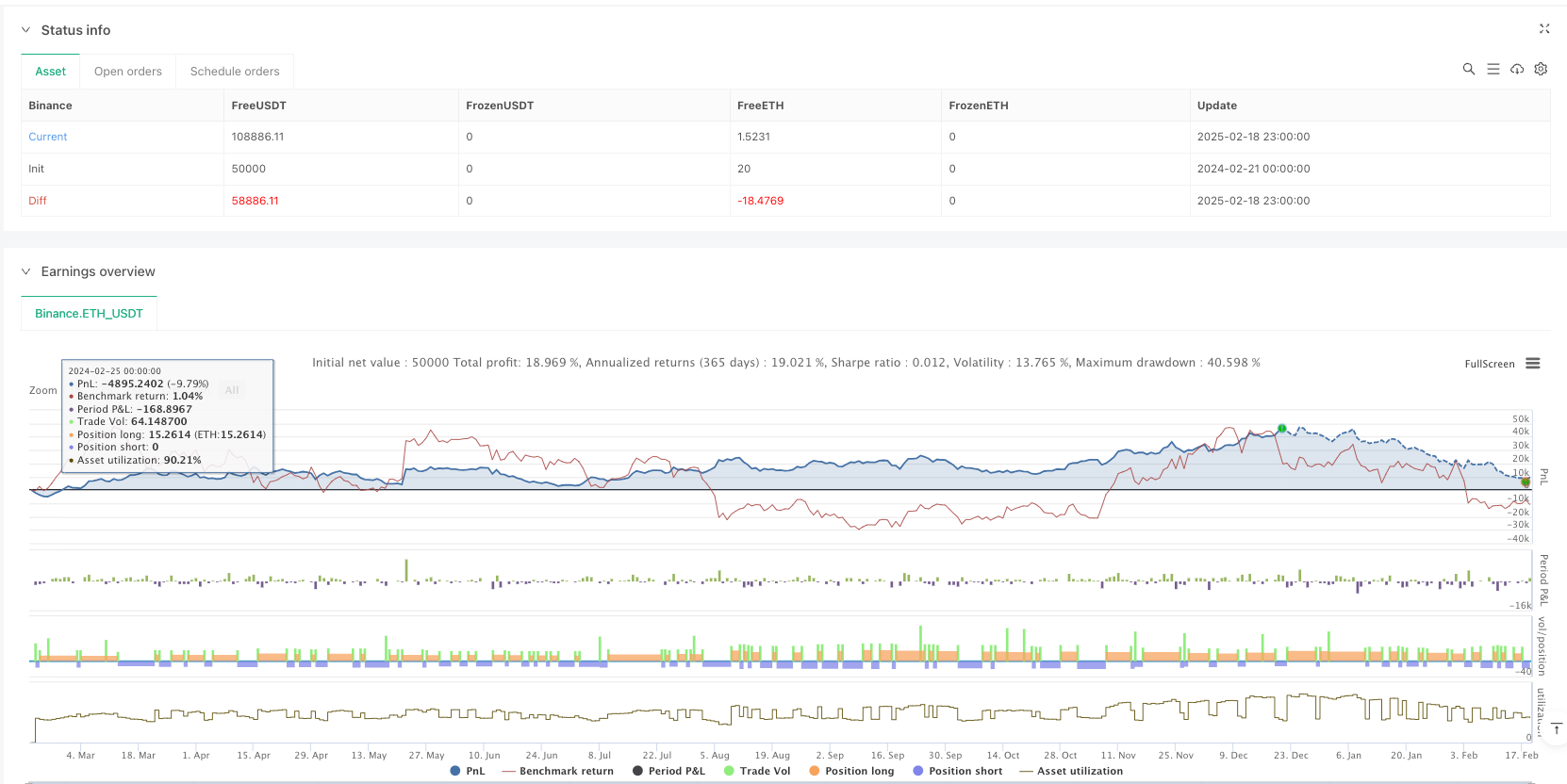Image resolution: width=1567 pixels, height=784 pixels.
Task: Click the 4. Mar x-axis label
Action: coord(80,756)
